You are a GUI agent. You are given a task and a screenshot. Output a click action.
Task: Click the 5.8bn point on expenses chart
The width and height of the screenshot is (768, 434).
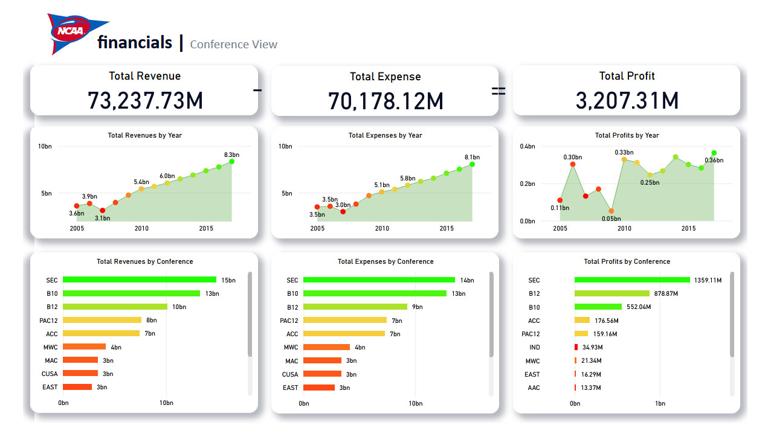coord(408,185)
